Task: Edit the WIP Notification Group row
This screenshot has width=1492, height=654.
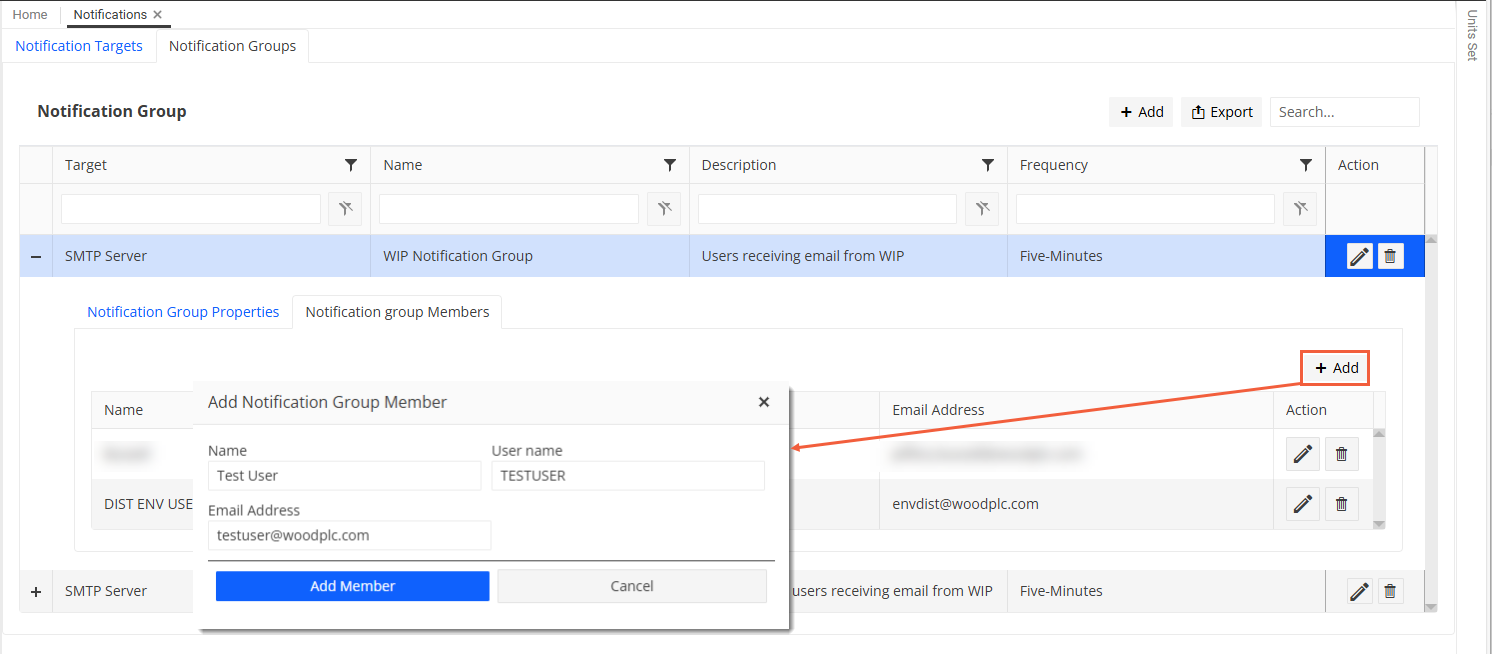Action: click(x=1359, y=257)
